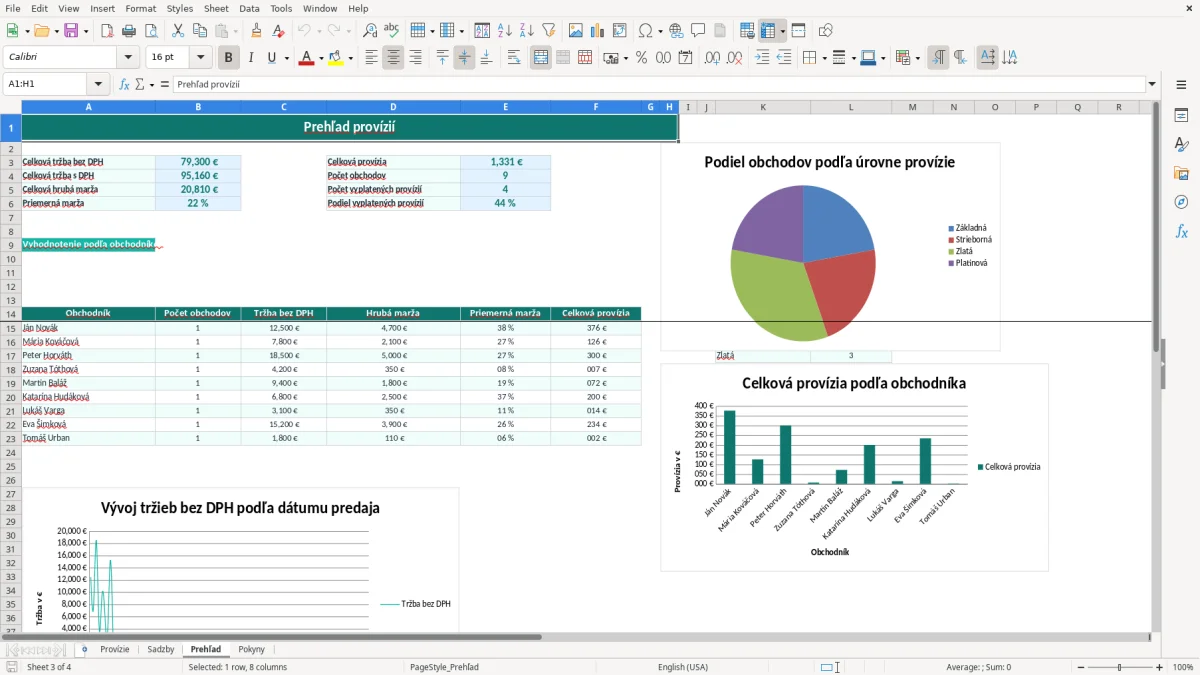Click the Sheet 3 of 4 status indicator
Viewport: 1200px width, 675px height.
pos(49,667)
